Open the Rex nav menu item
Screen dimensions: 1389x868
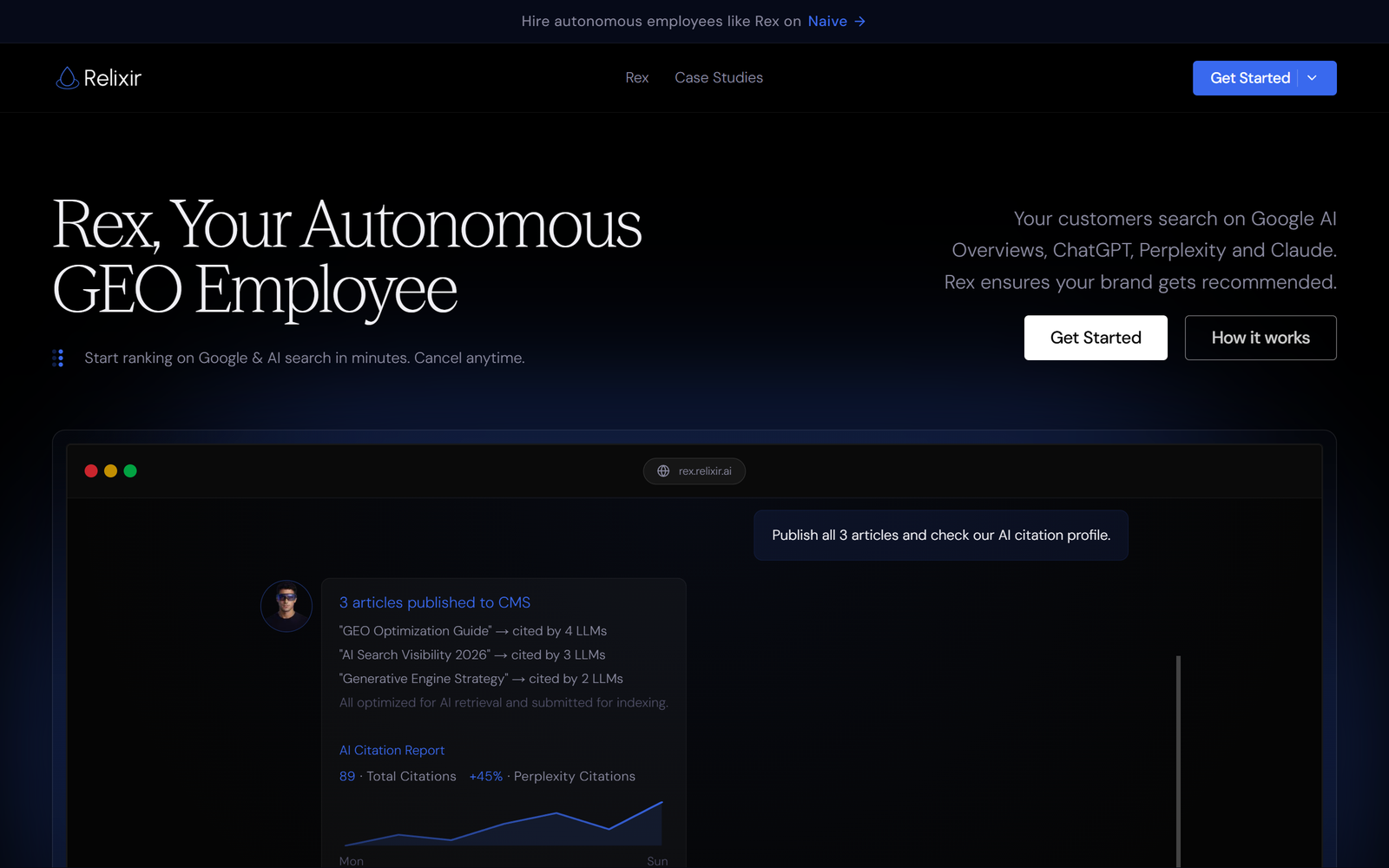point(637,78)
